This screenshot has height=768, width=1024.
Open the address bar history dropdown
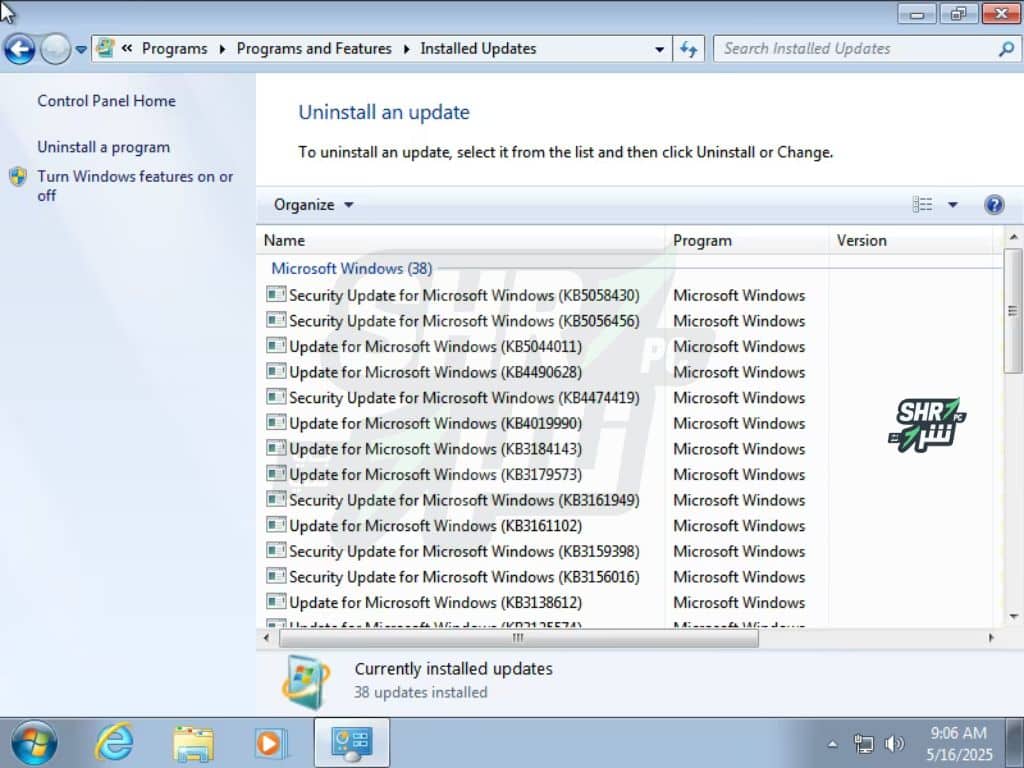(660, 49)
